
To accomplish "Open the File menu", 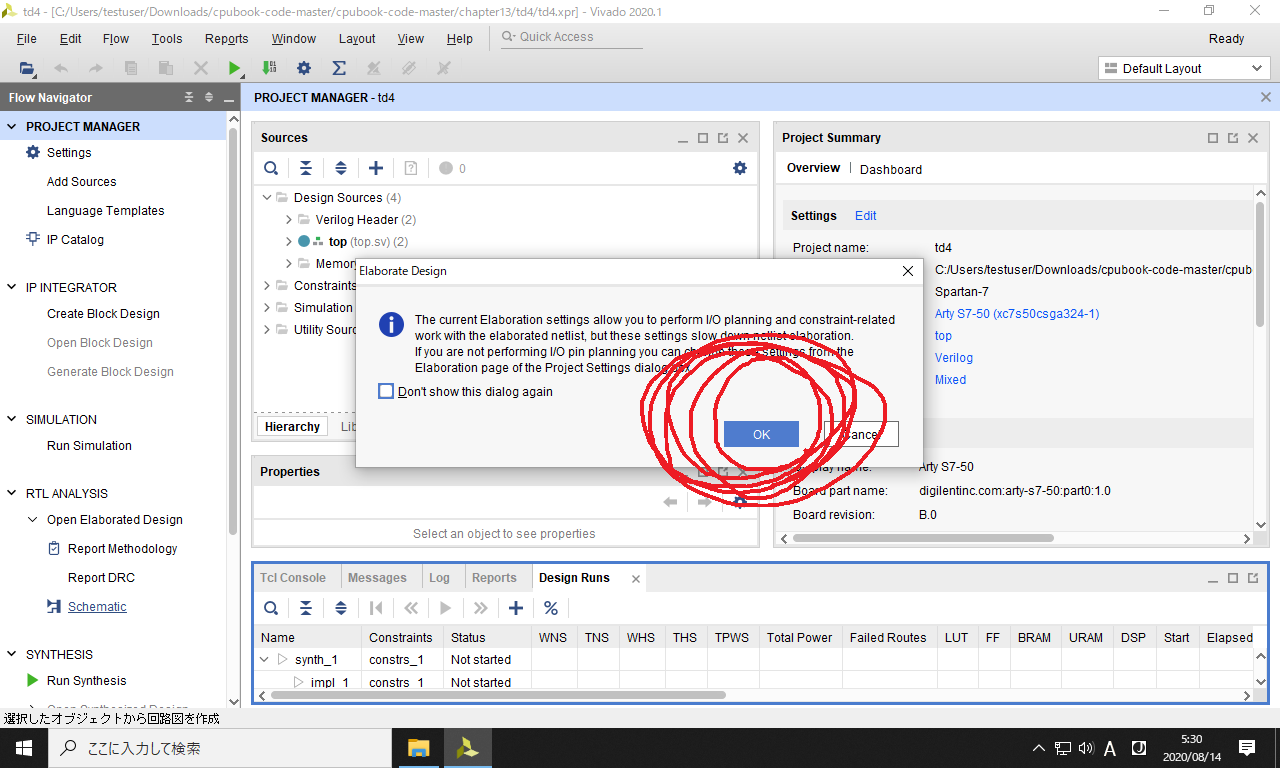I will [27, 38].
